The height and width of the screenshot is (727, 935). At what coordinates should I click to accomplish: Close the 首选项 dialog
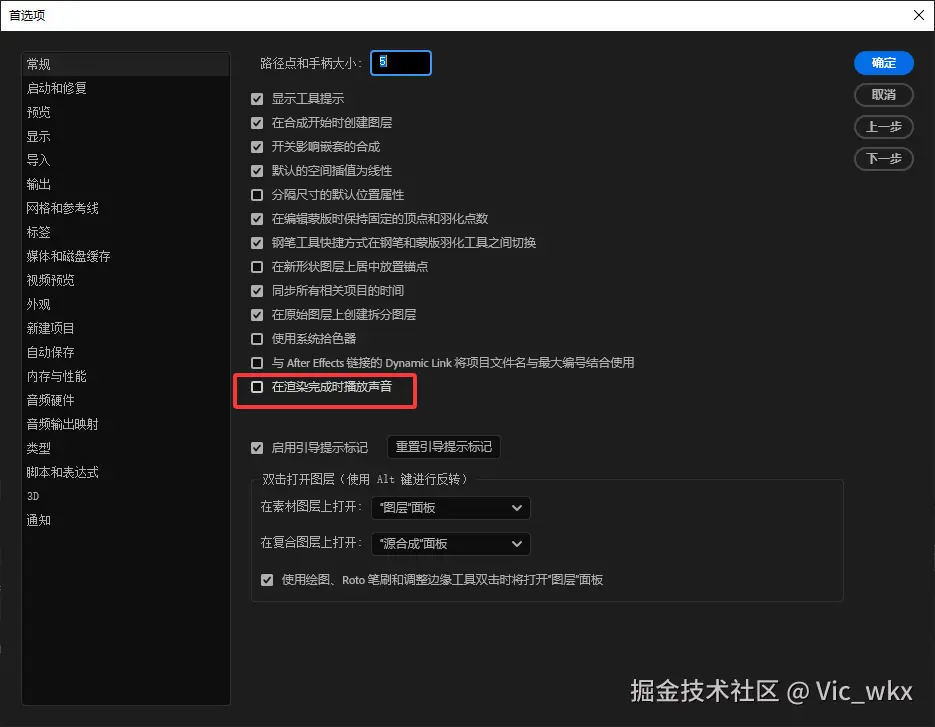(919, 15)
